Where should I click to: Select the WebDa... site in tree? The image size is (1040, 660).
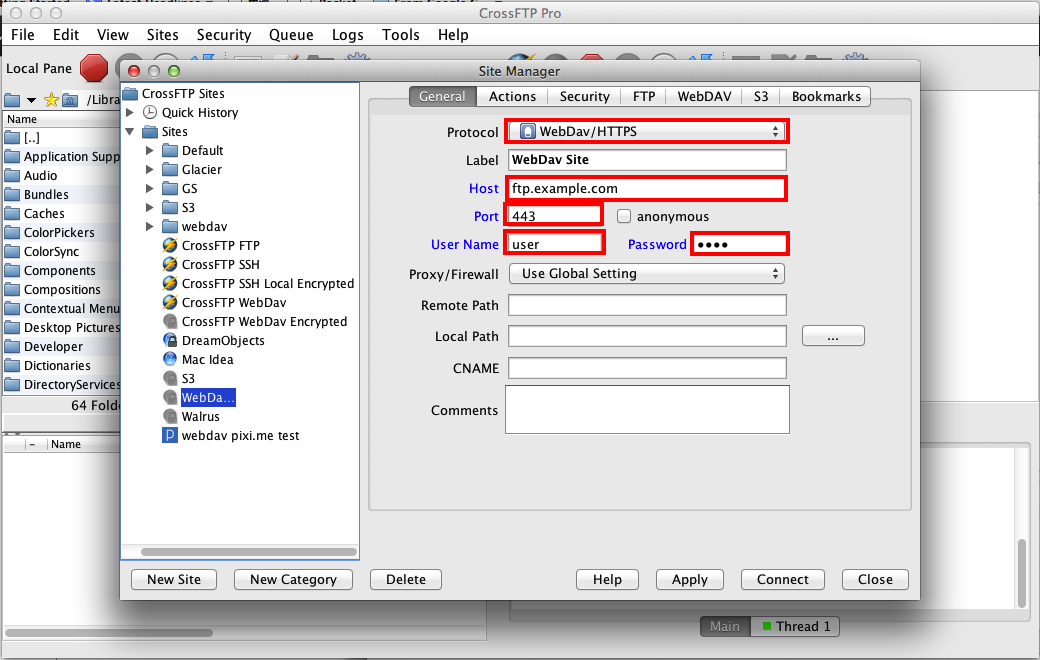tap(208, 397)
